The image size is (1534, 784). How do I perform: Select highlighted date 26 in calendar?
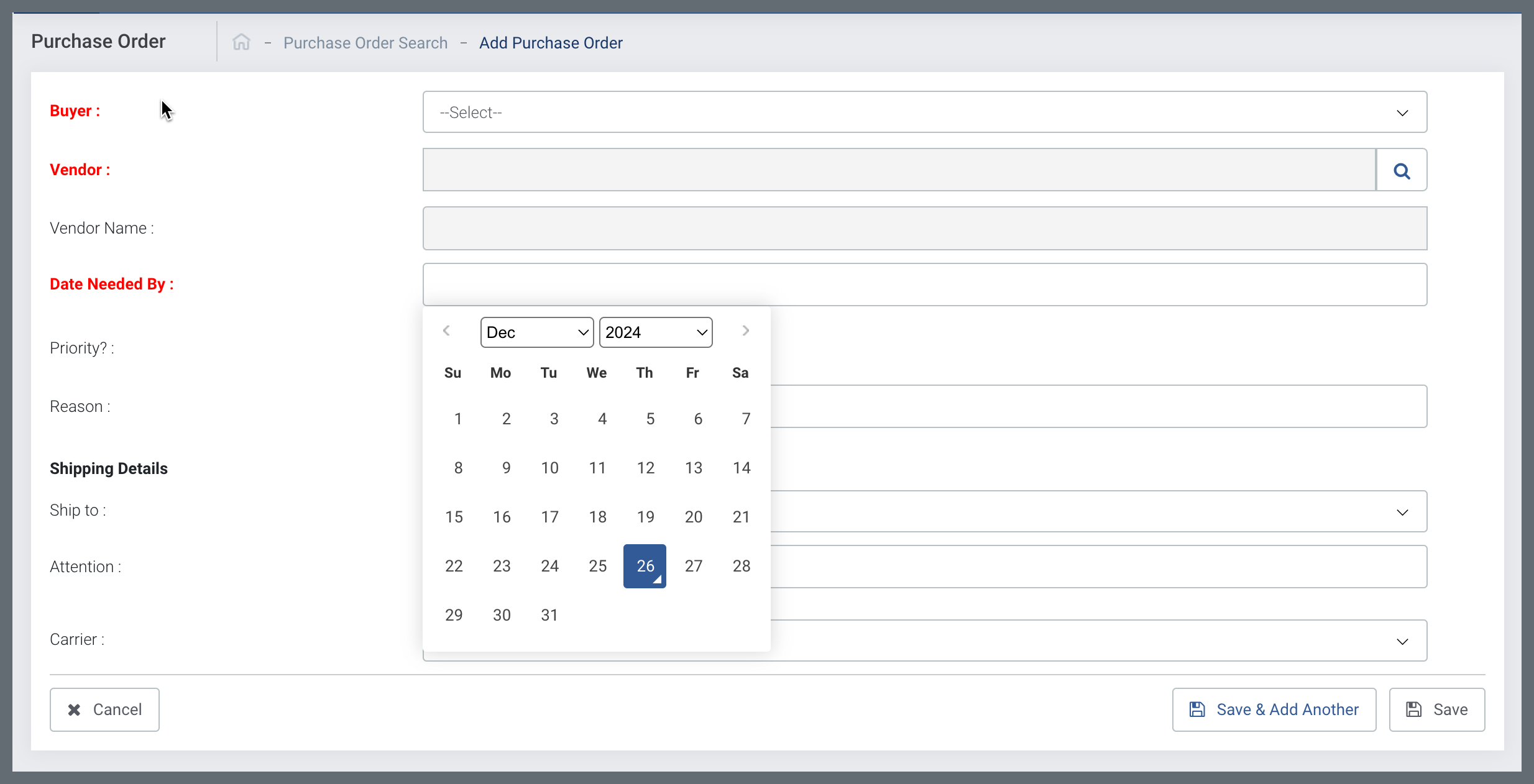[645, 566]
